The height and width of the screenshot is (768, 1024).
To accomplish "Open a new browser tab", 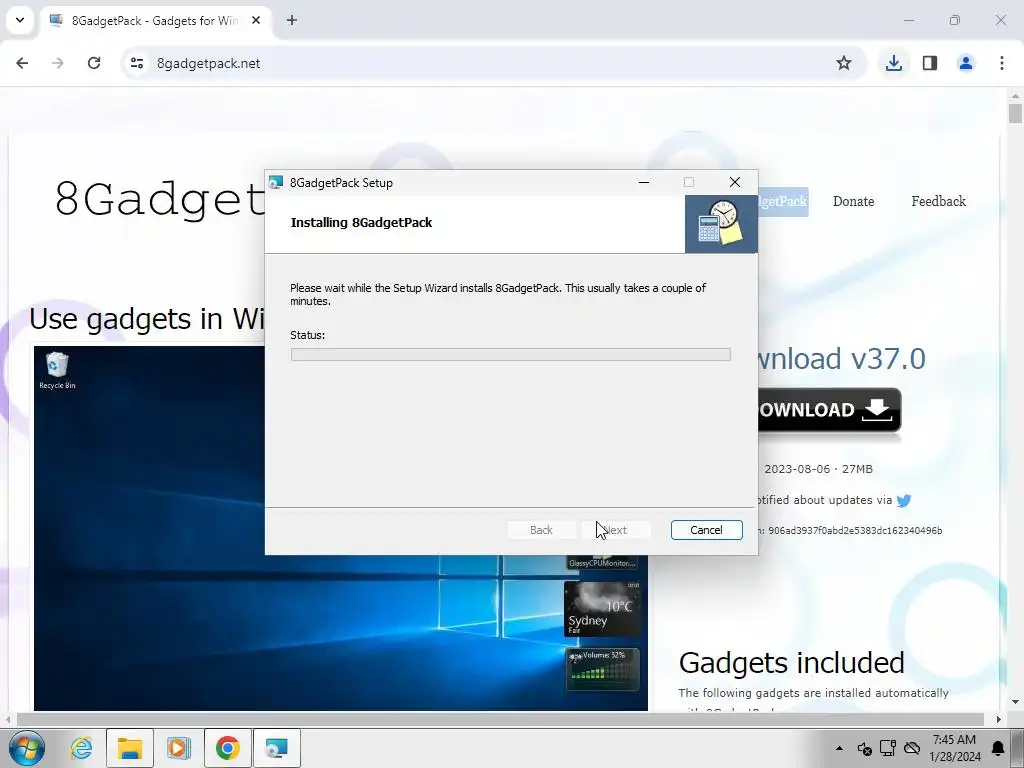I will pyautogui.click(x=292, y=20).
